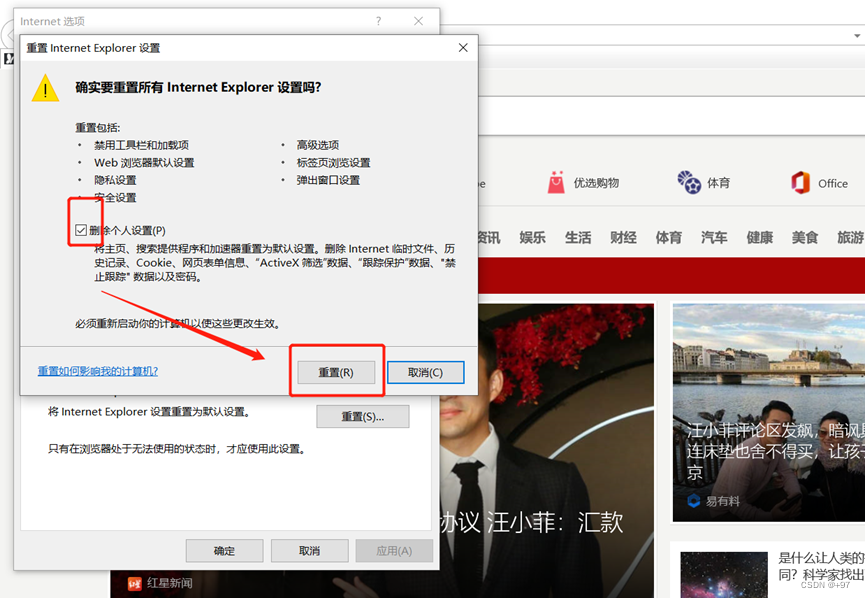Click 确定 in the Internet 选项 window
865x598 pixels.
224,551
